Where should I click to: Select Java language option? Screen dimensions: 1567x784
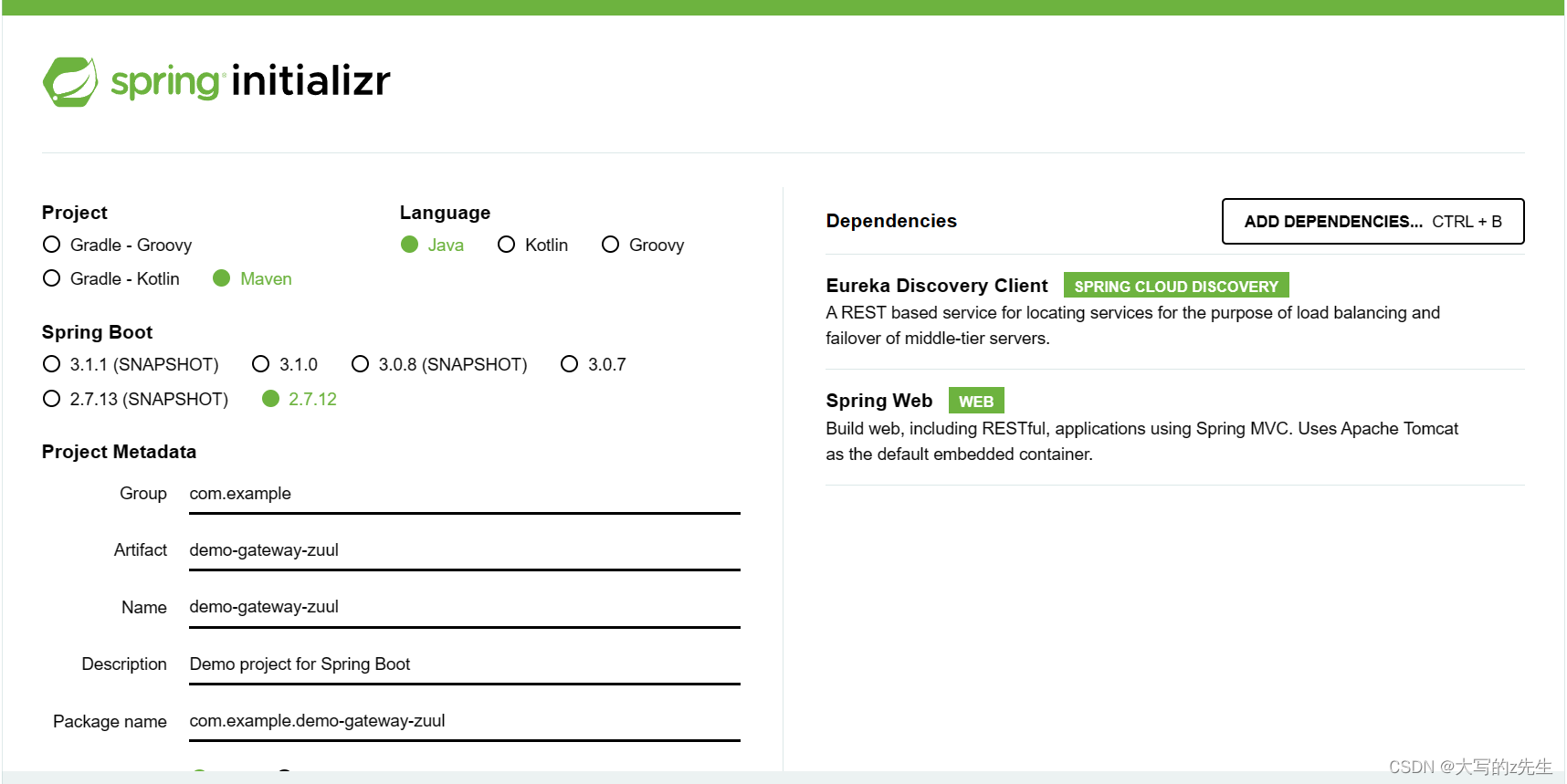432,245
